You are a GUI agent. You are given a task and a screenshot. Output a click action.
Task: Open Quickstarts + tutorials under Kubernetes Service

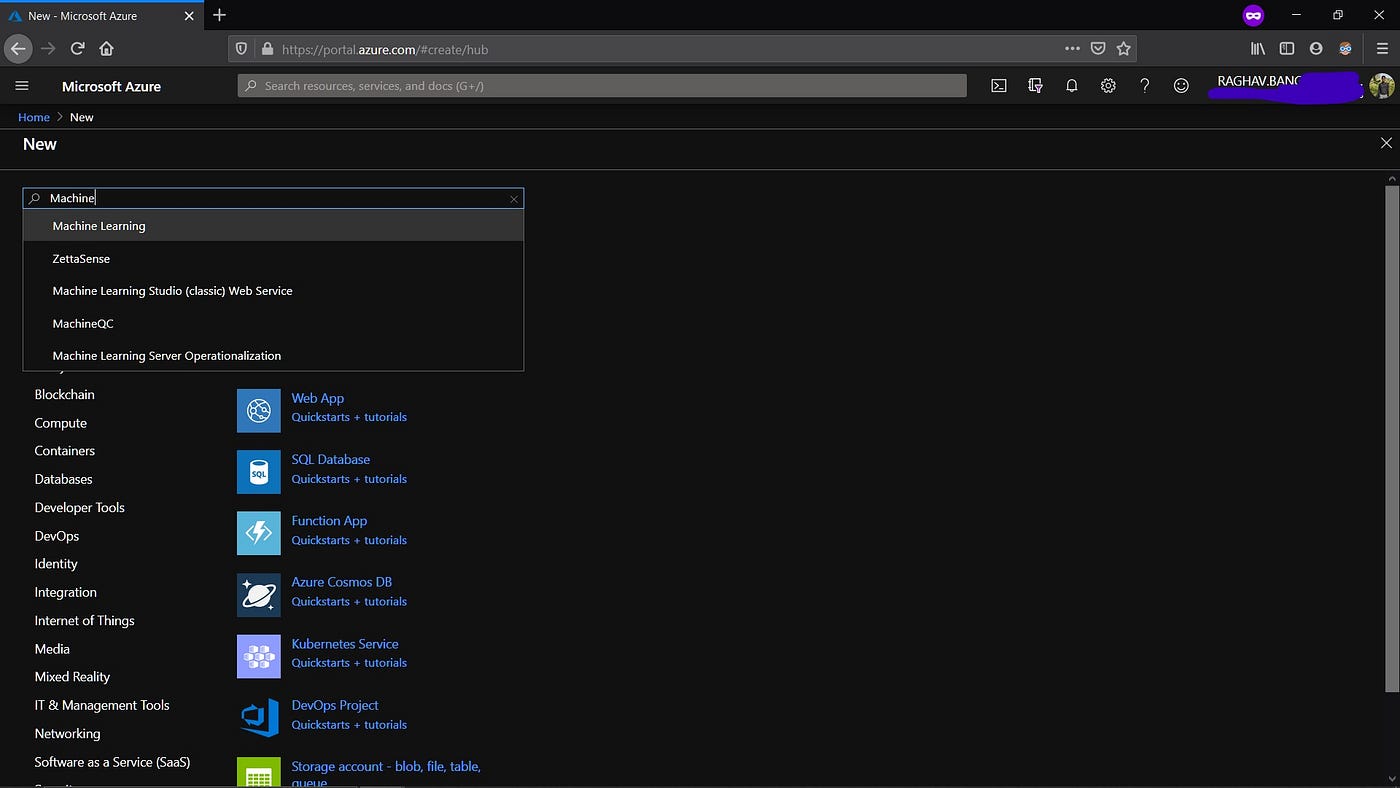[349, 663]
